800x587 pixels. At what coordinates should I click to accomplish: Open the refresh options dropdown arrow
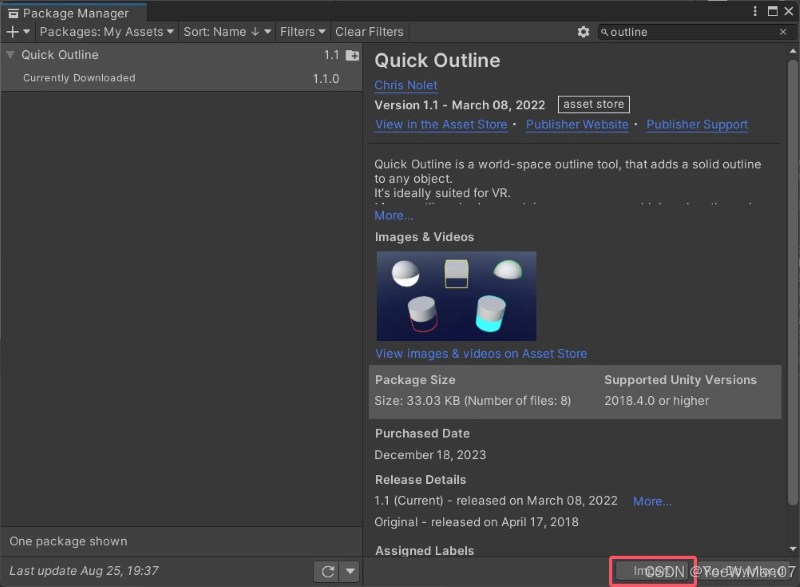350,571
